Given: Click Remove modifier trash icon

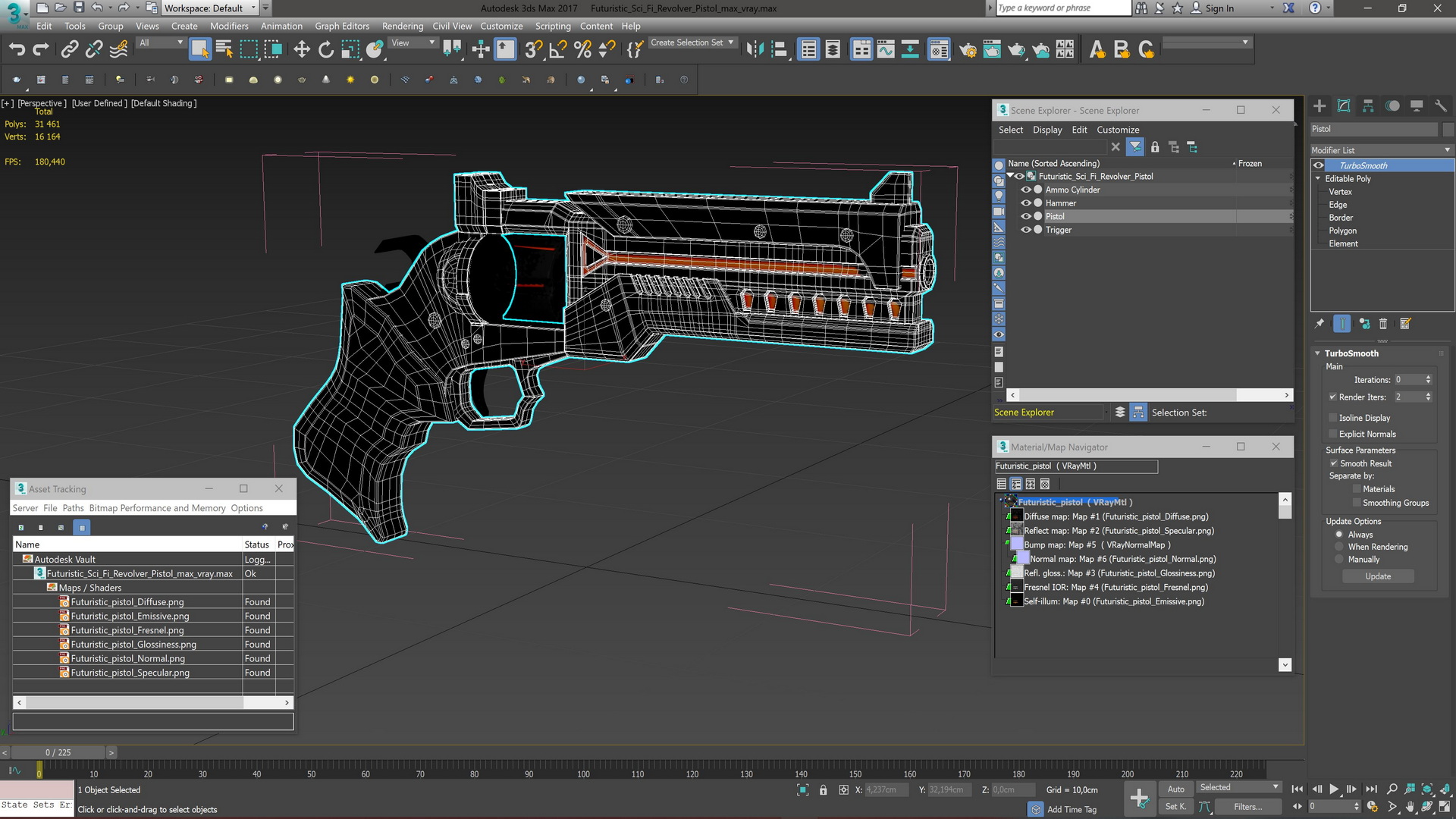Looking at the screenshot, I should 1383,324.
